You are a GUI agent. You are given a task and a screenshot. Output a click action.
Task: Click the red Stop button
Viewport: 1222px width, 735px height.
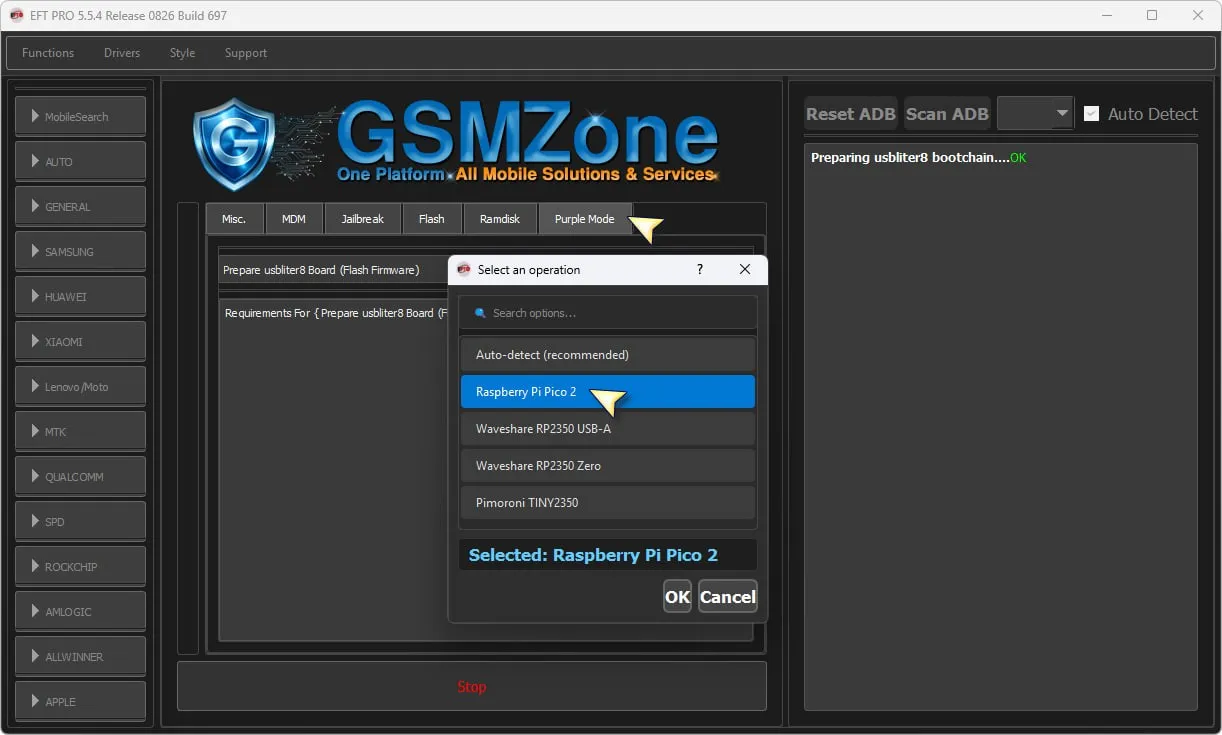(472, 686)
